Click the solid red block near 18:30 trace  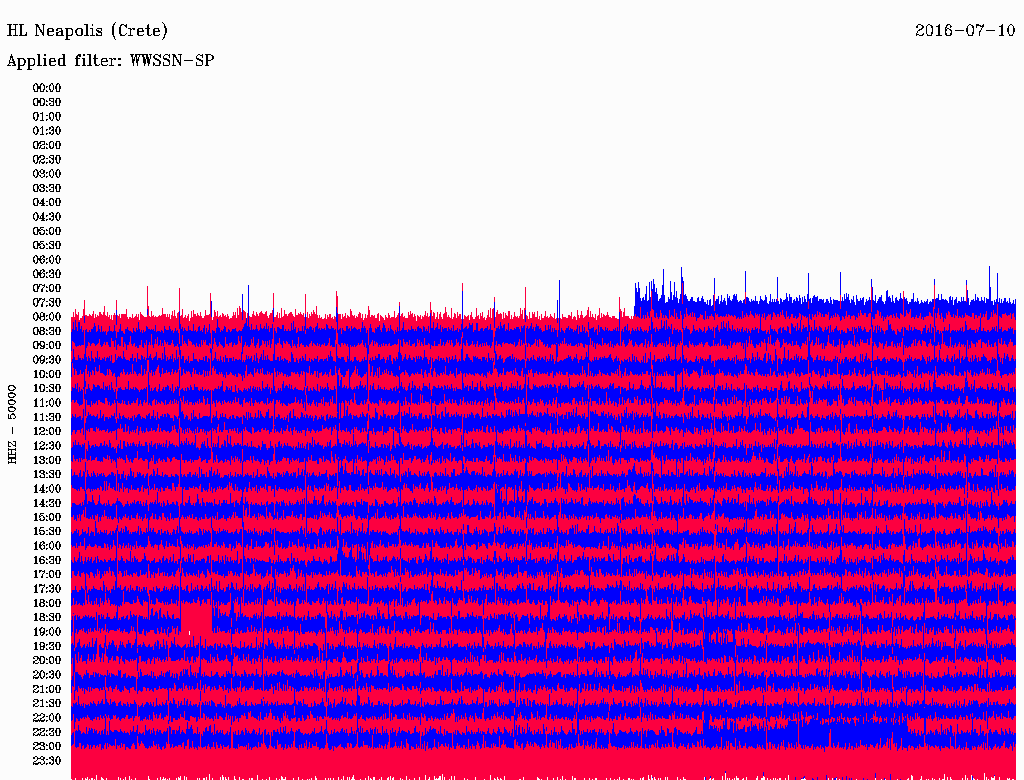coord(196,619)
